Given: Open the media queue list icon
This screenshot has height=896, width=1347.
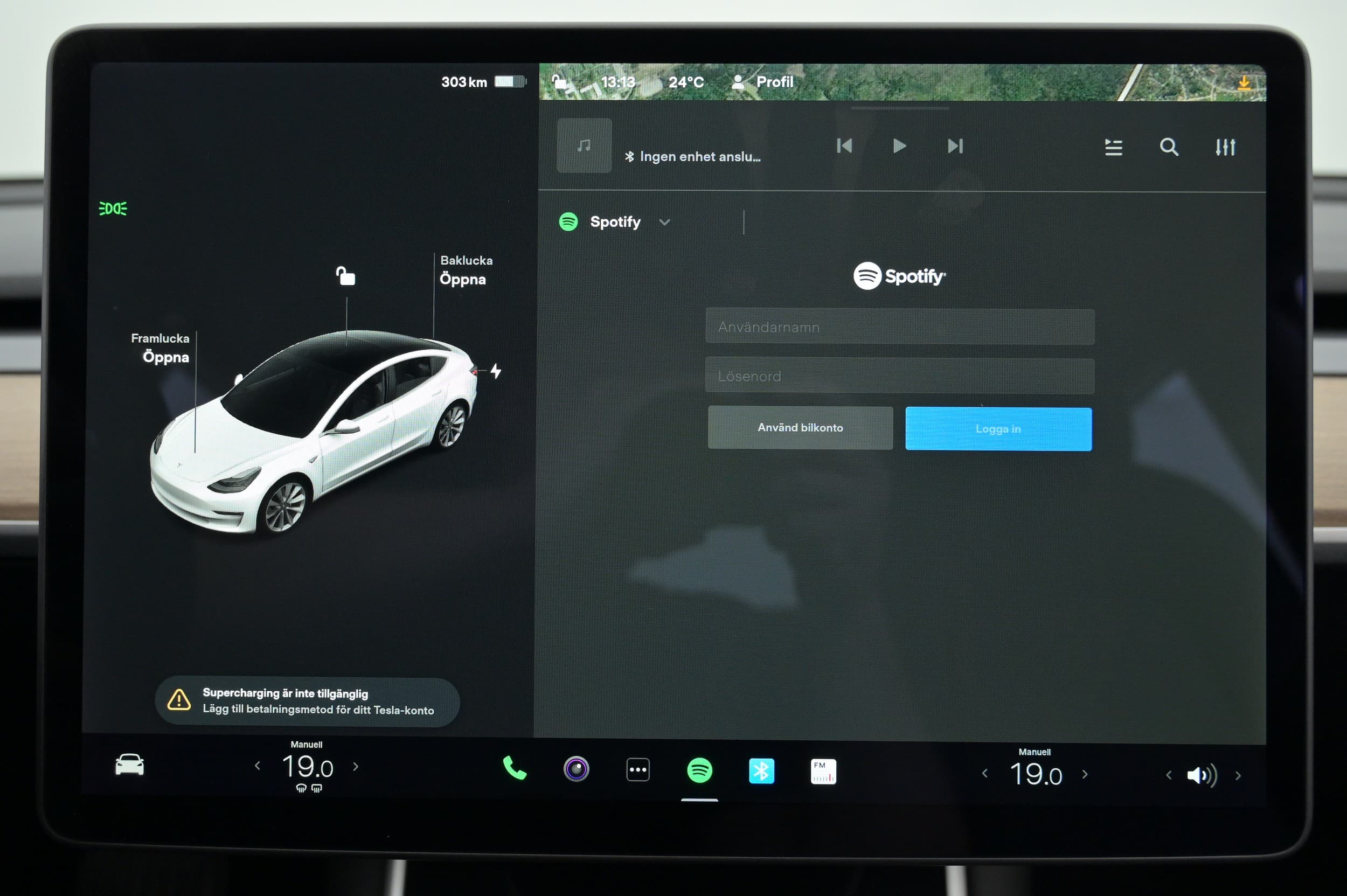Looking at the screenshot, I should coord(1113,147).
